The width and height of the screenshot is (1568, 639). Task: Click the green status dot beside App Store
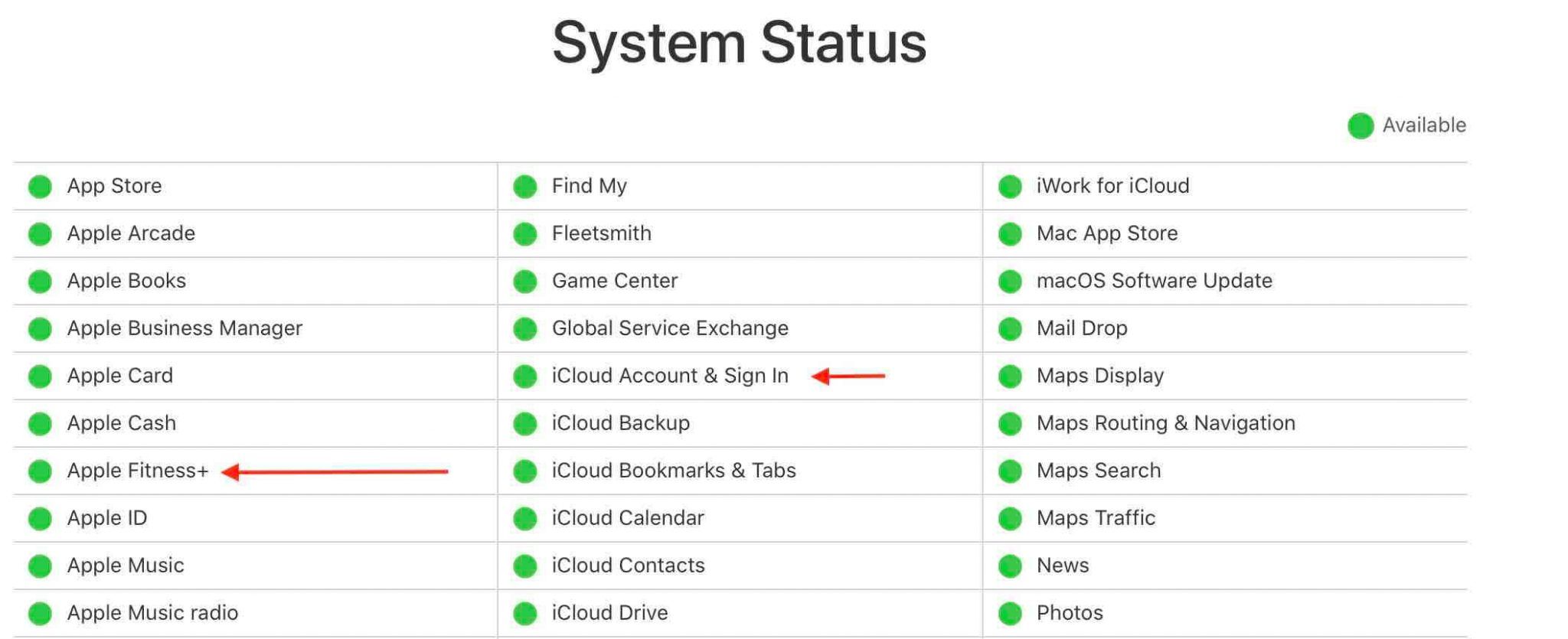pos(40,187)
